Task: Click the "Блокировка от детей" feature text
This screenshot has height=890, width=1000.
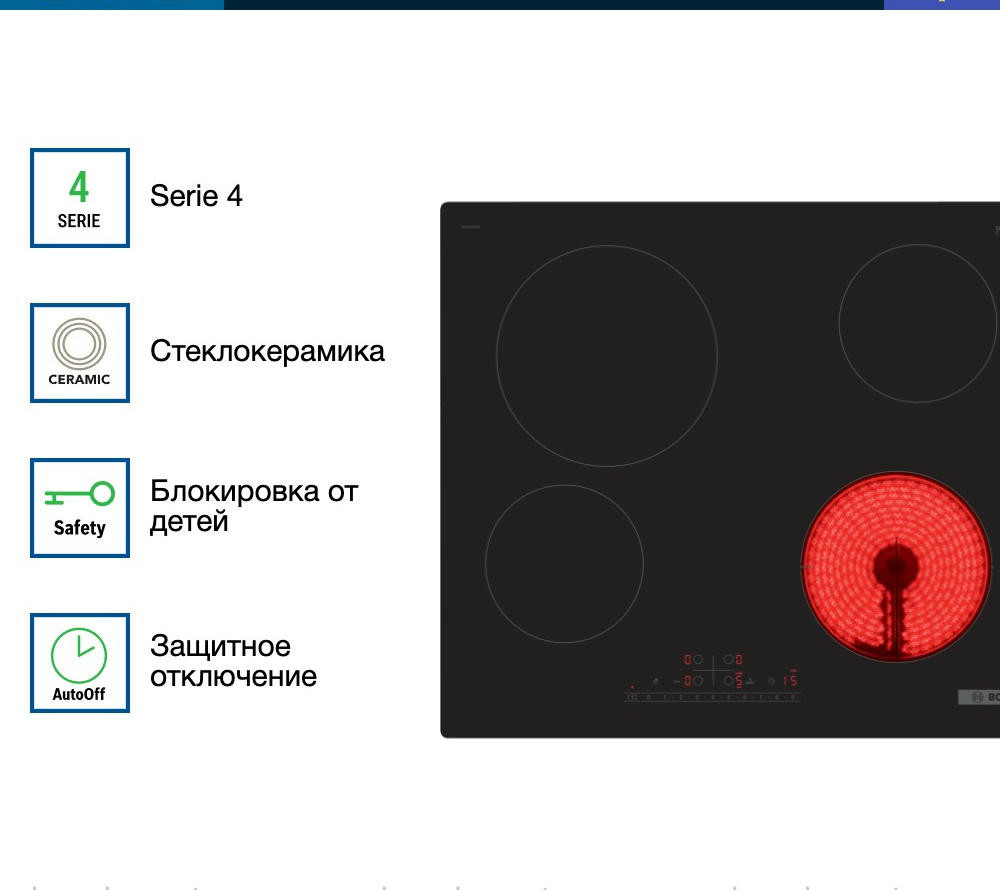Action: tap(253, 506)
